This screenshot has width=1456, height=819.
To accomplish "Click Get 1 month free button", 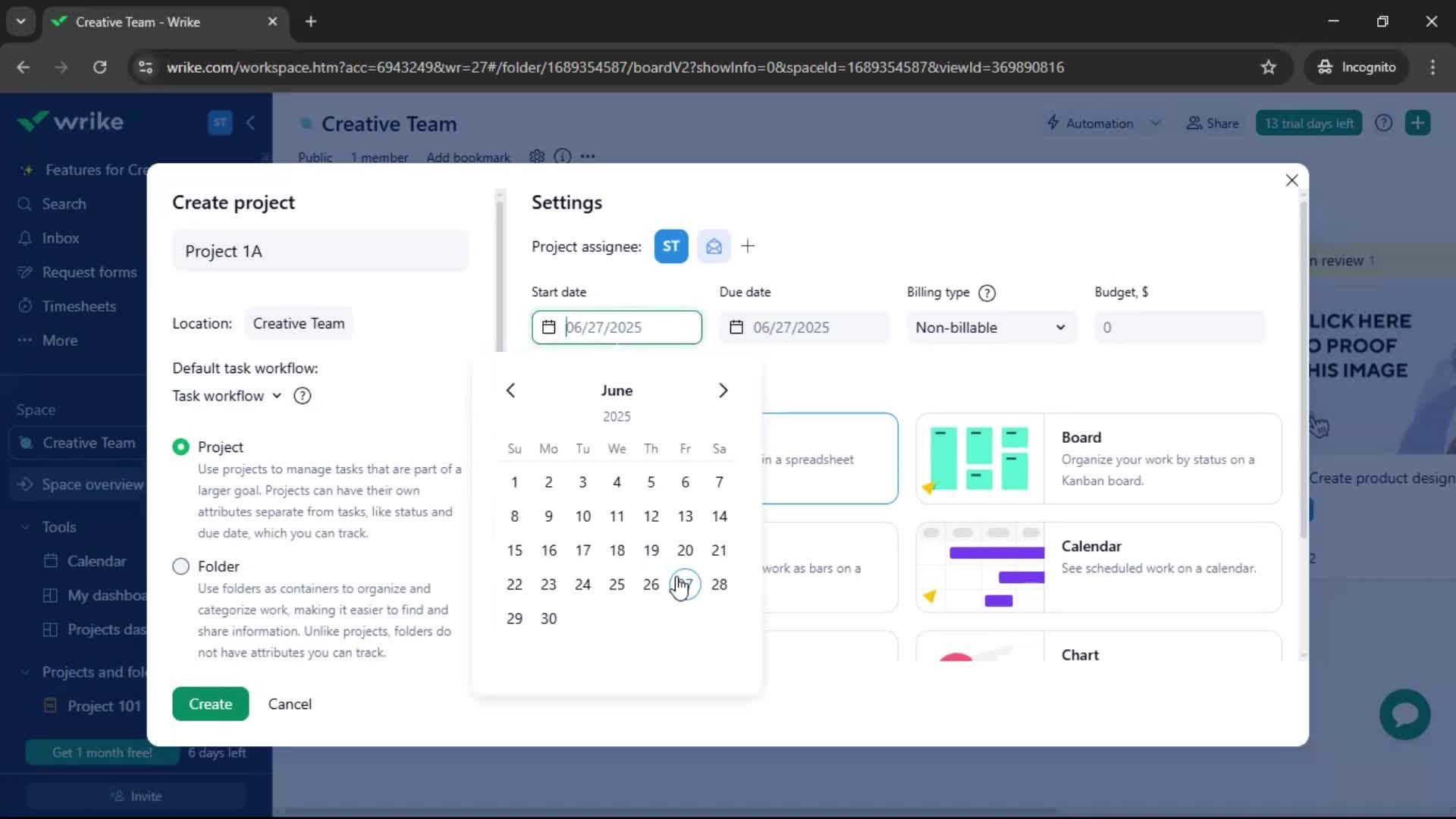I will [102, 752].
